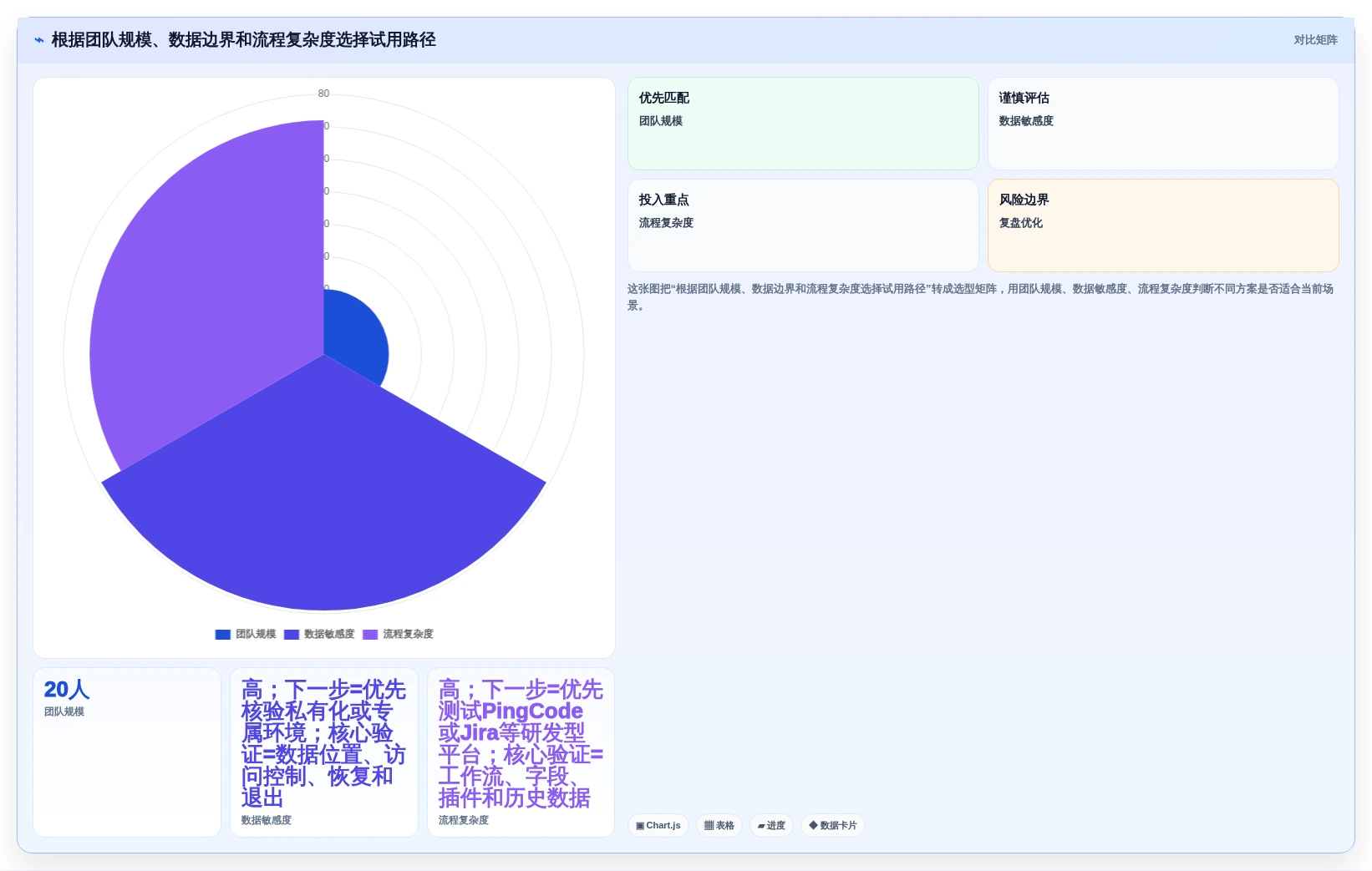Click the stat text mentioning 私有化或专属环境
This screenshot has width=1372, height=871.
pyautogui.click(x=323, y=744)
